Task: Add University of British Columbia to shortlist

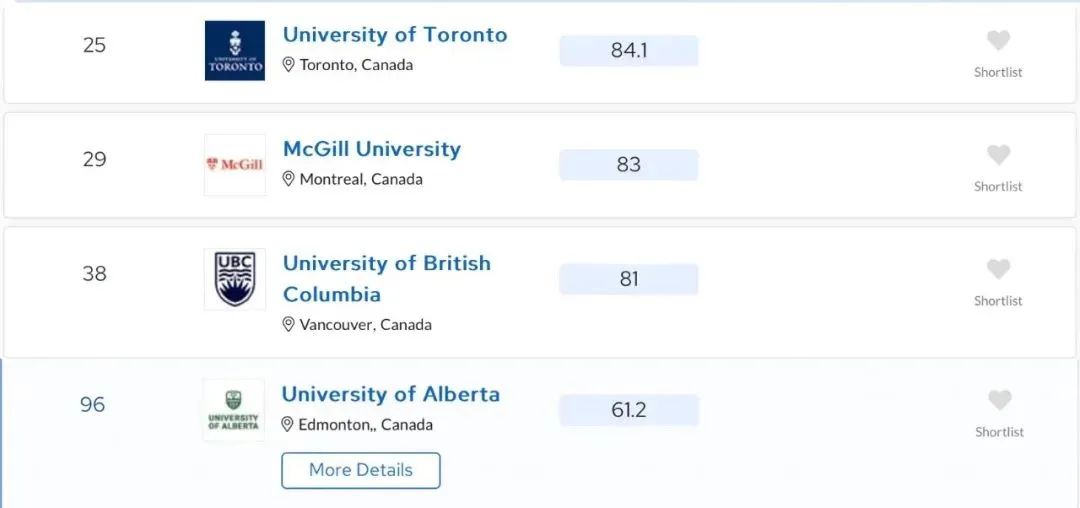Action: tap(998, 270)
